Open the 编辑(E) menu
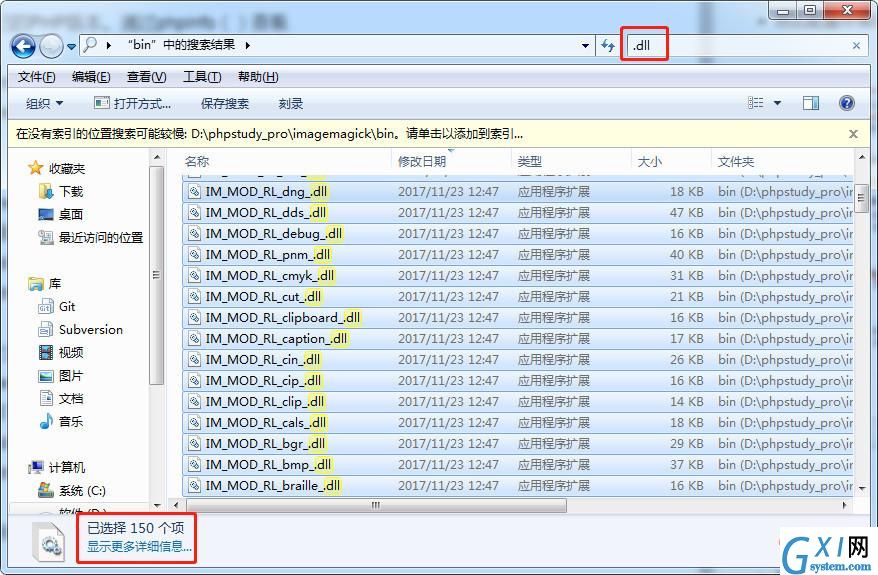 click(x=91, y=77)
